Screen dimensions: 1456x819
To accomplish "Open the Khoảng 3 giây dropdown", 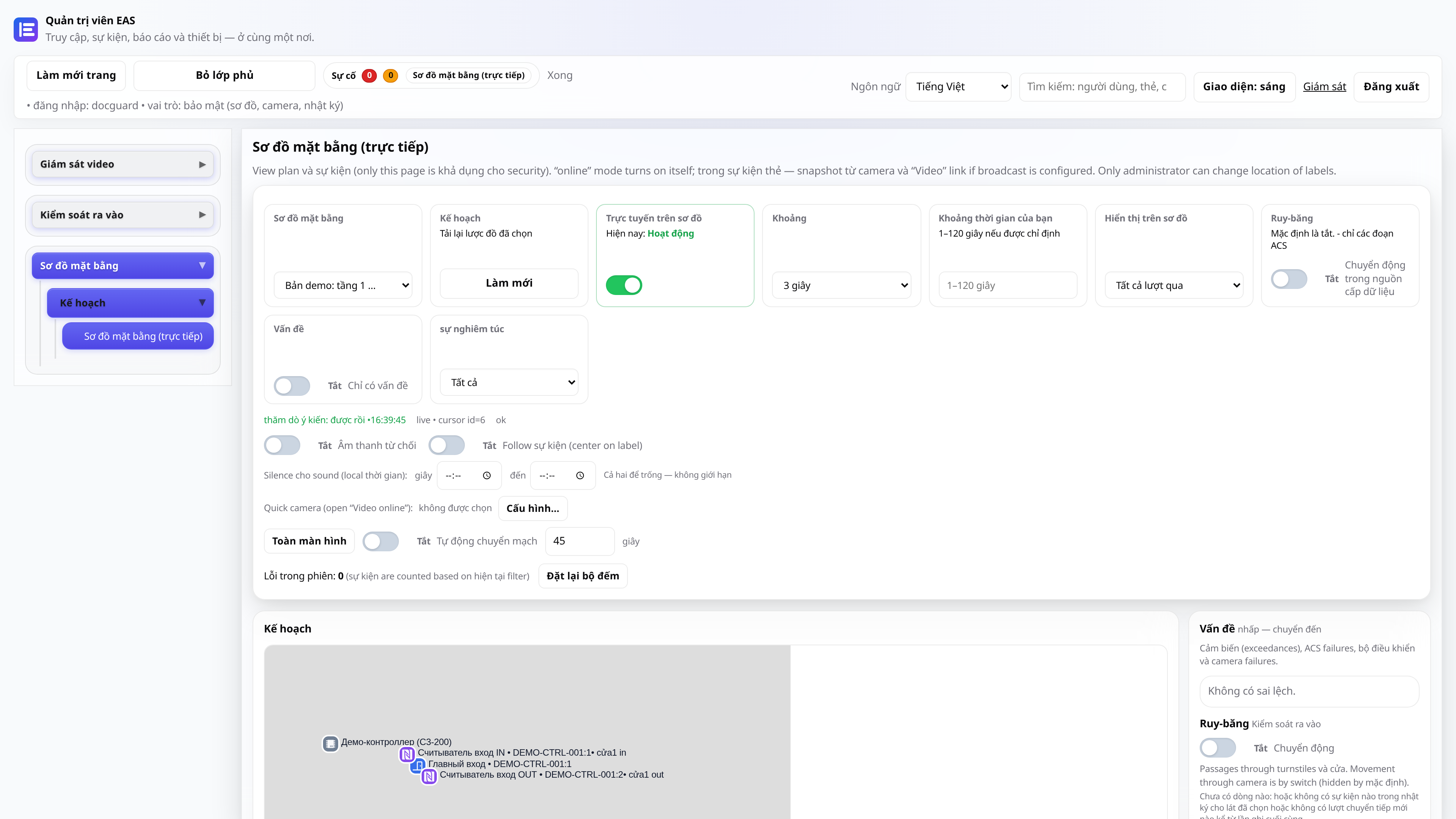I will [842, 286].
